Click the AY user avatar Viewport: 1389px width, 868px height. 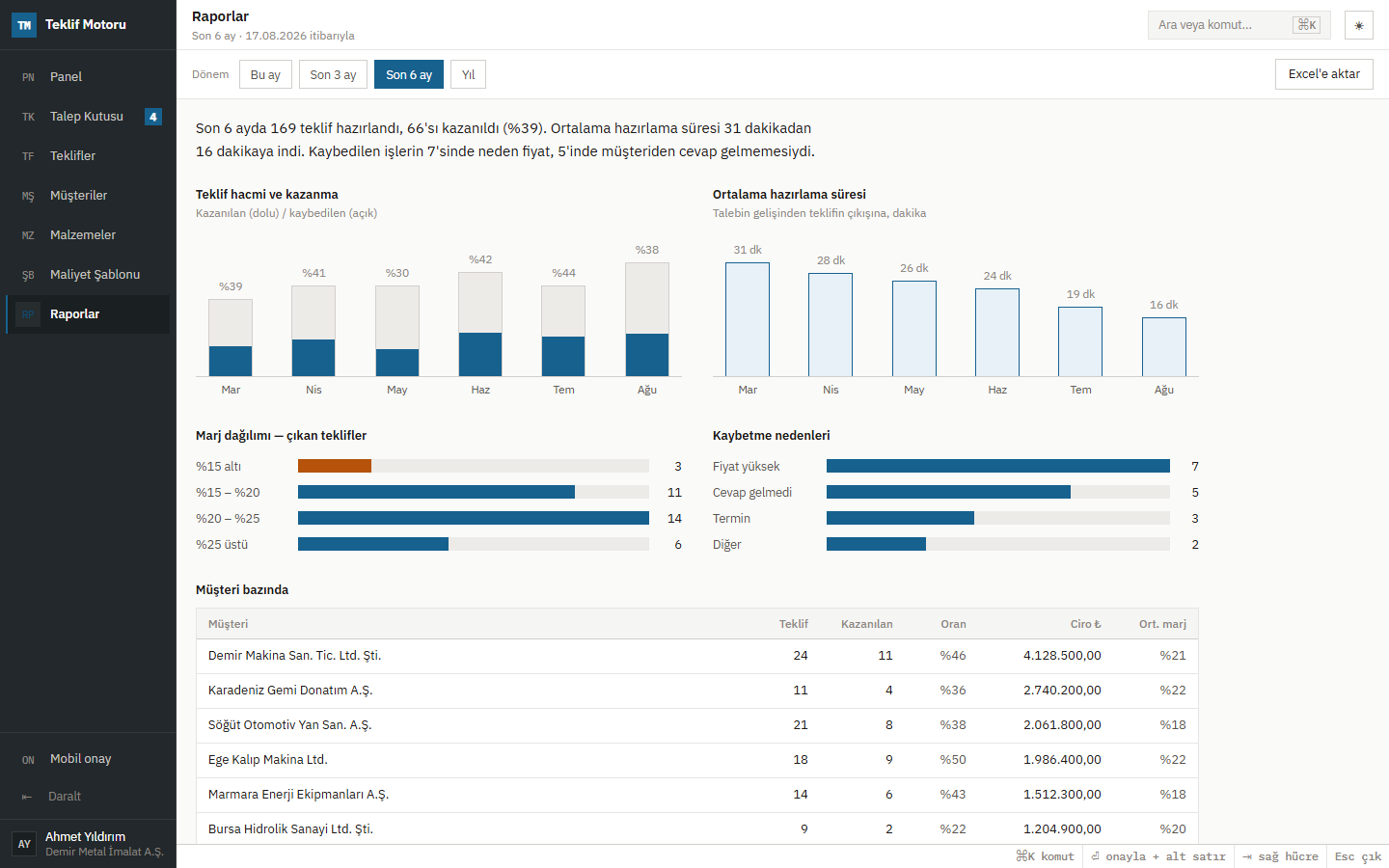tap(24, 844)
